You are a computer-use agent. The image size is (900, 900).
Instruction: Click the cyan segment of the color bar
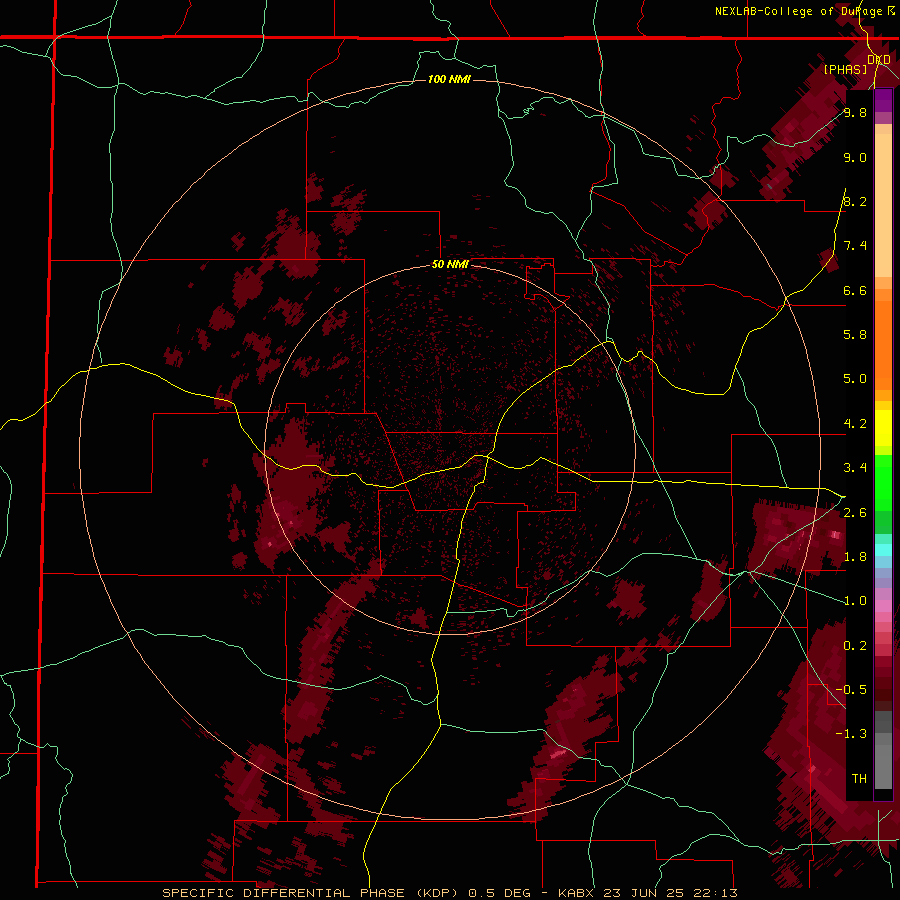click(883, 550)
